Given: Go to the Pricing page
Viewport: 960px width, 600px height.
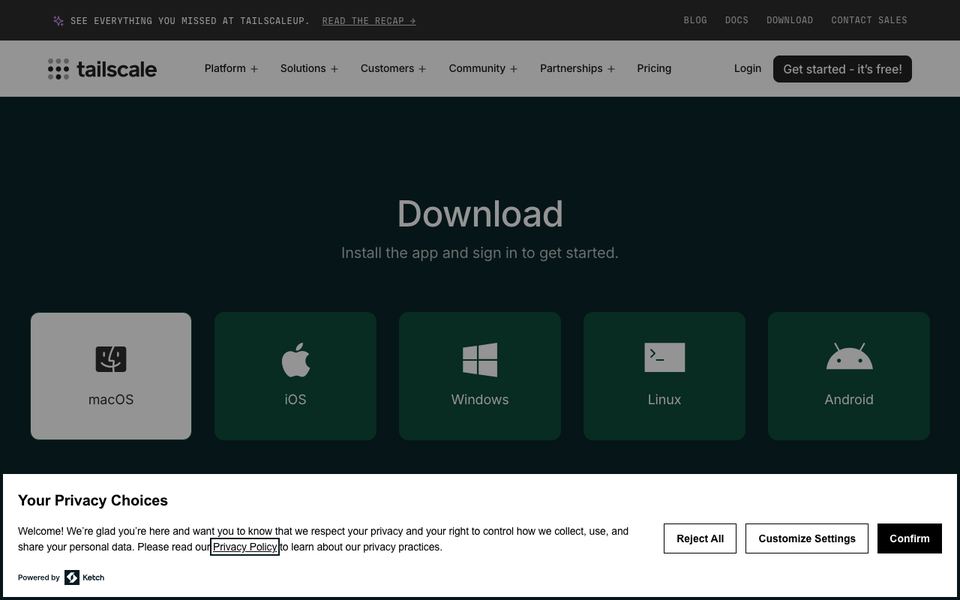Looking at the screenshot, I should 654,69.
